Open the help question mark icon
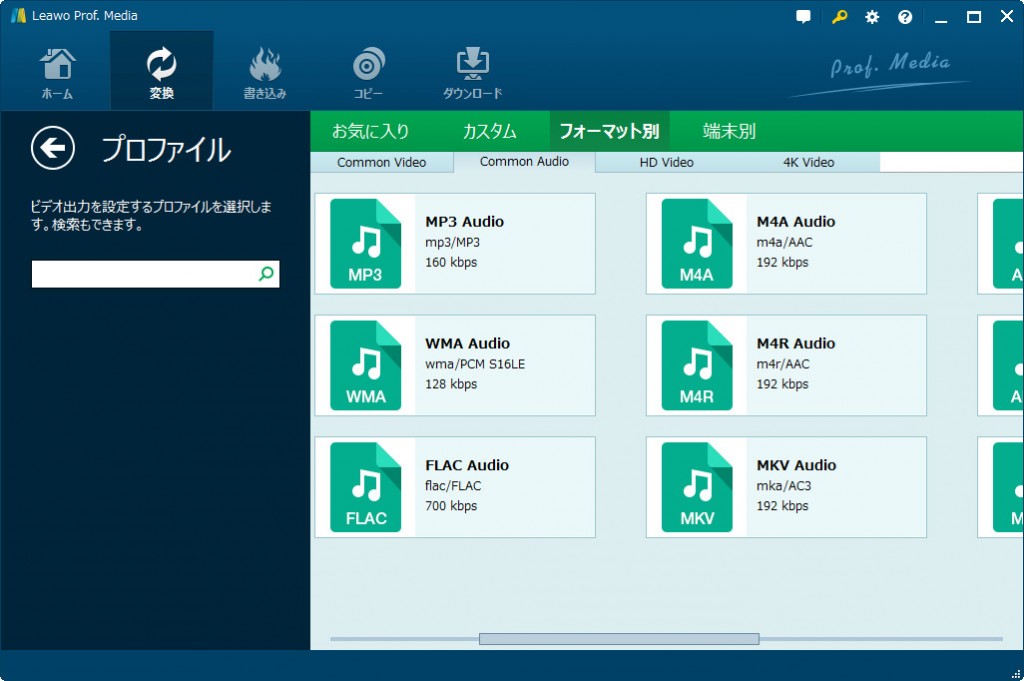 coord(905,17)
